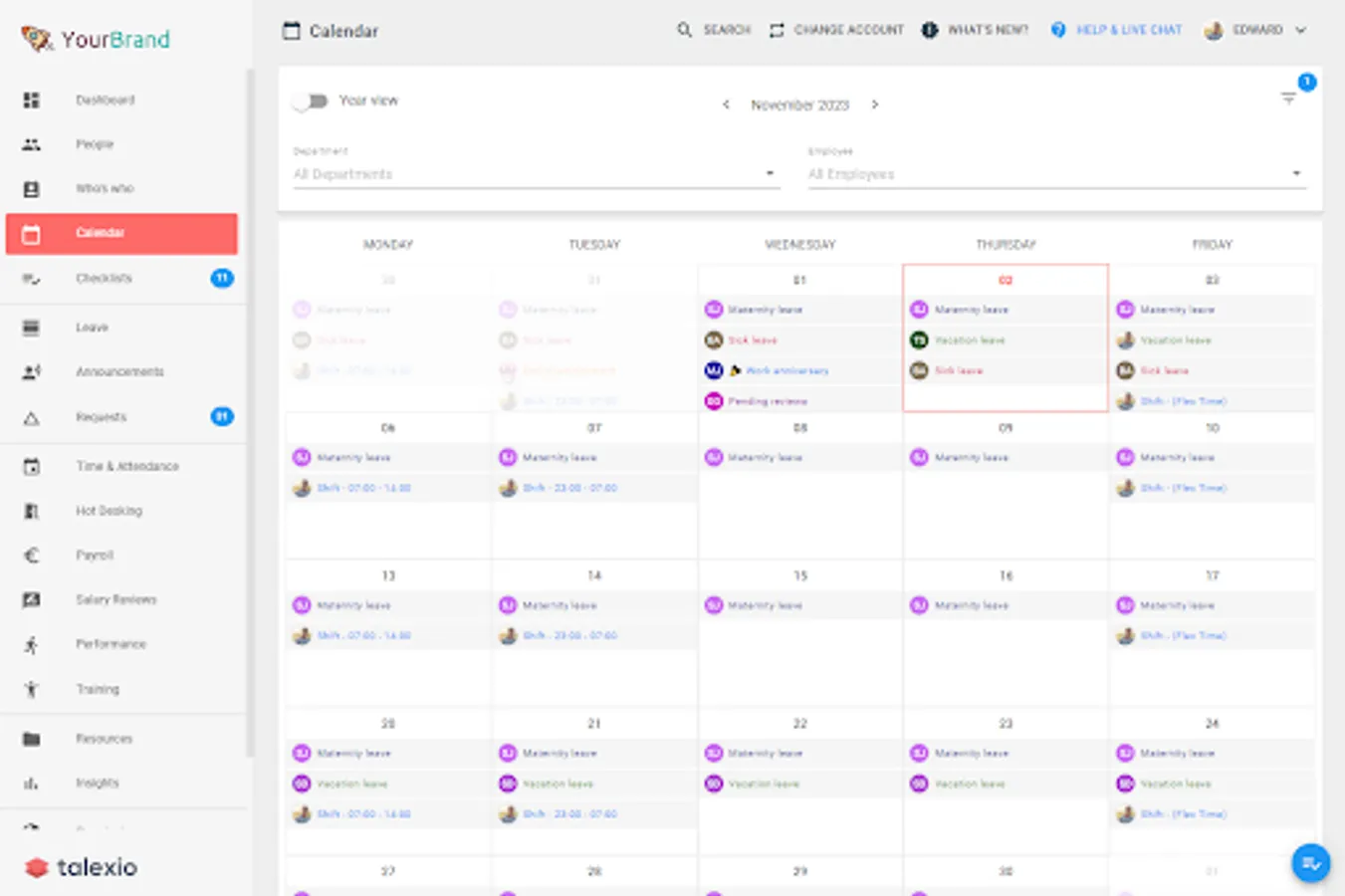Click the People icon in sidebar
The image size is (1345, 896).
[32, 144]
